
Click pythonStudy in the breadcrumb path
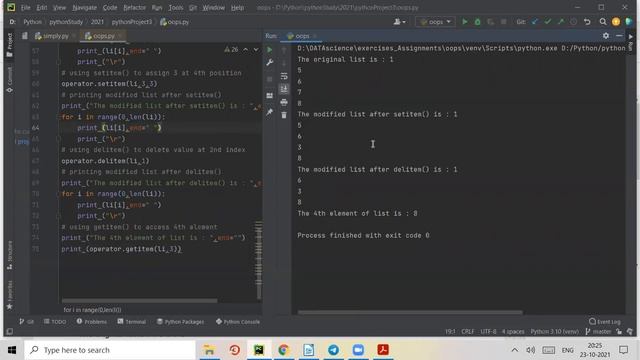pos(66,22)
